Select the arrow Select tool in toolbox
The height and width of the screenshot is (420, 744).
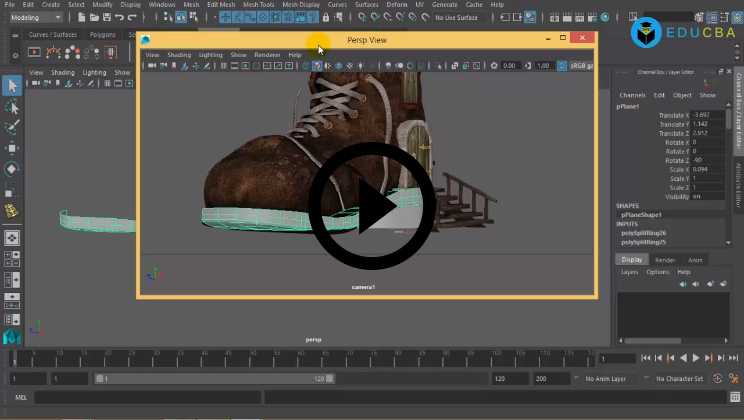[12, 85]
